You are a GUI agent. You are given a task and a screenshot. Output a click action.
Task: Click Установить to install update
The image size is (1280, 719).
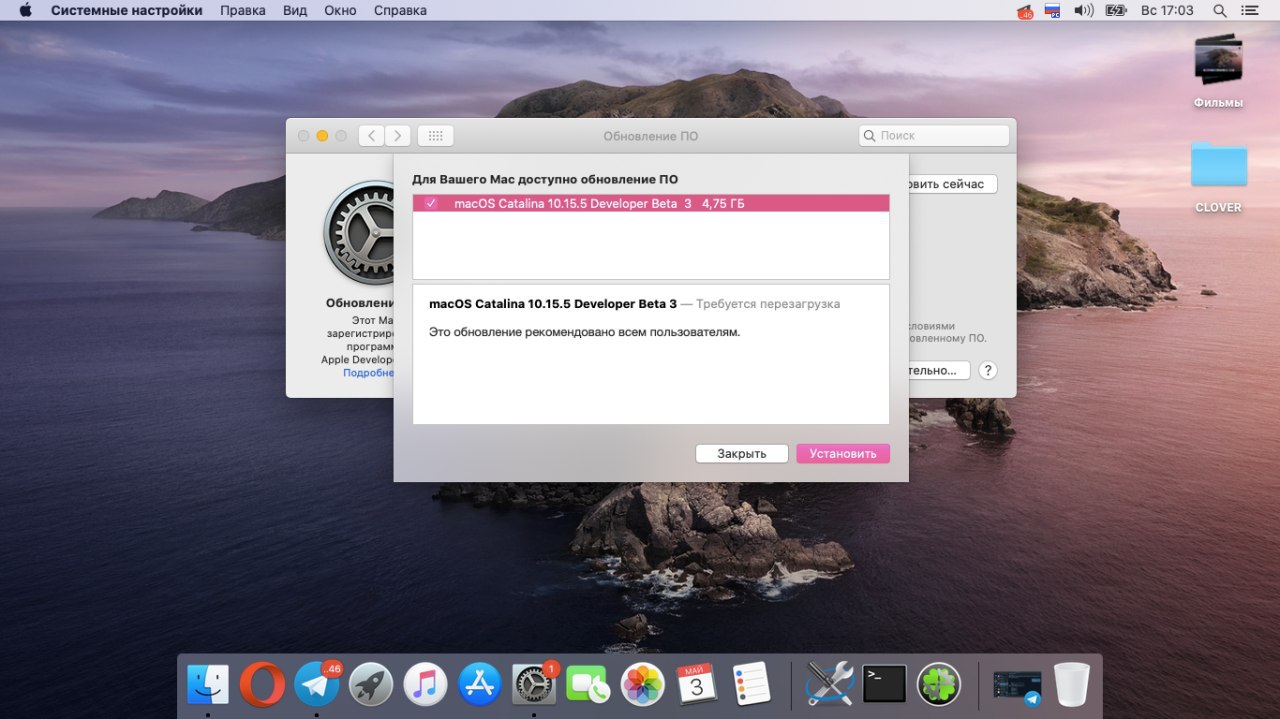(x=843, y=453)
